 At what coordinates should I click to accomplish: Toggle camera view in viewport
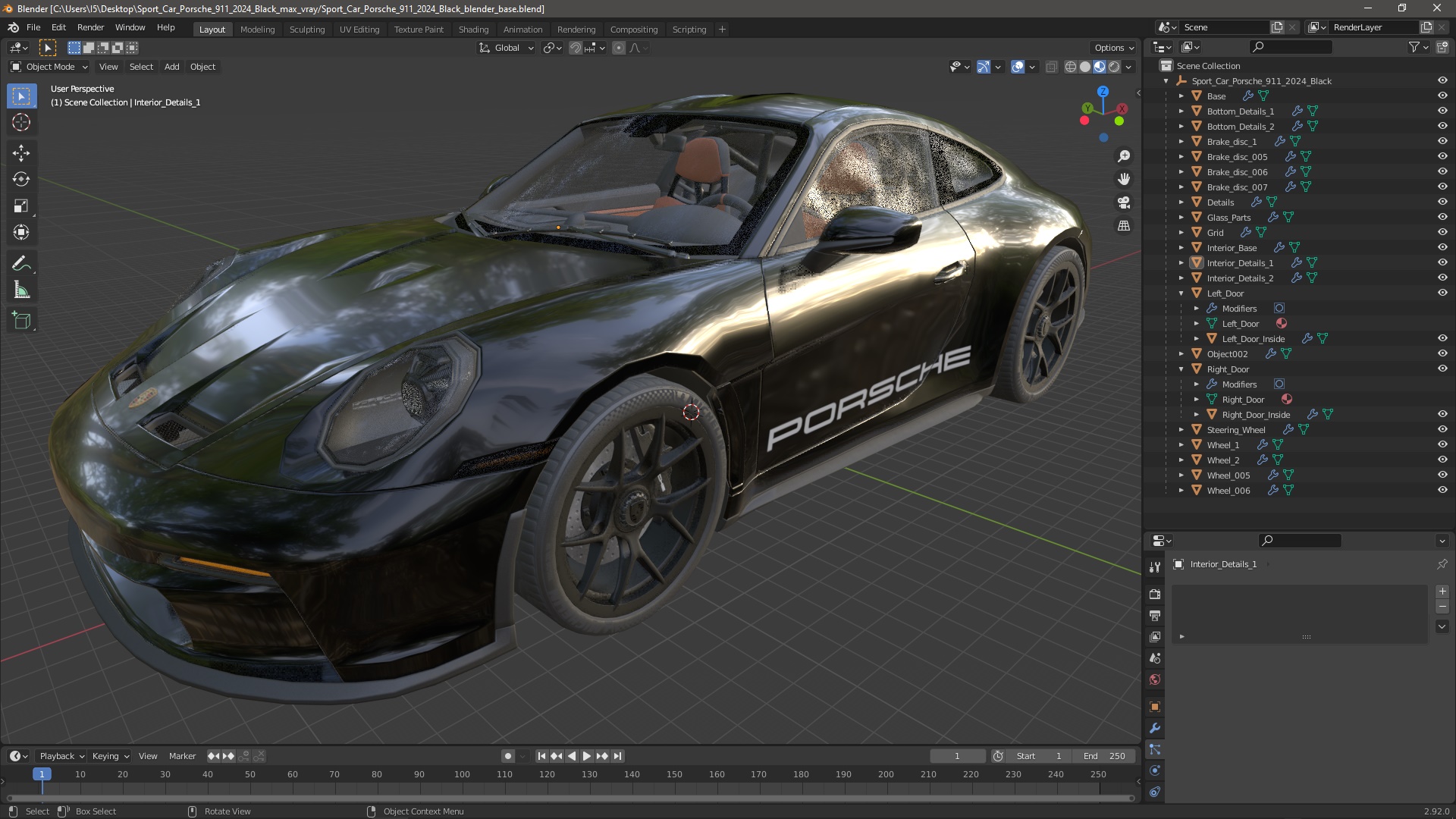pos(1124,202)
